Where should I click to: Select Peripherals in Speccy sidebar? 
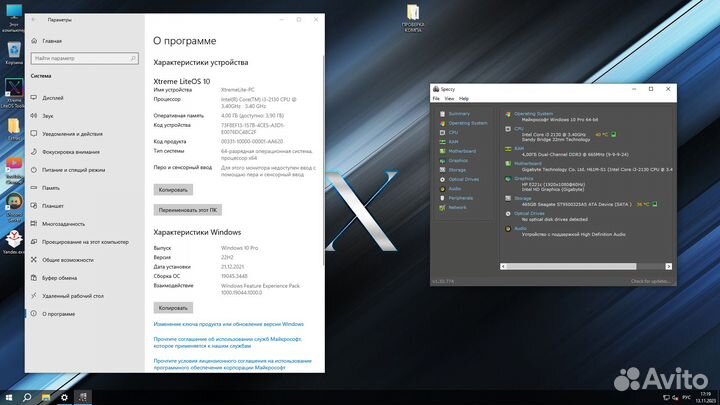pos(461,198)
